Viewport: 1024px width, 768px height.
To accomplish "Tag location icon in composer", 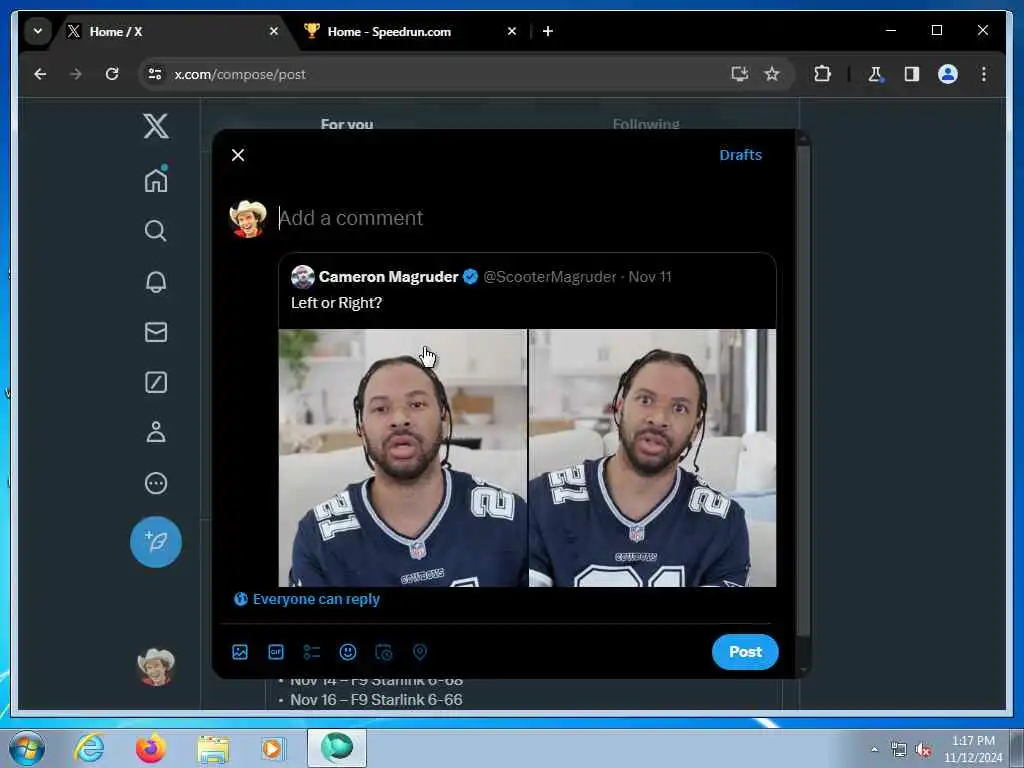I will [x=420, y=652].
